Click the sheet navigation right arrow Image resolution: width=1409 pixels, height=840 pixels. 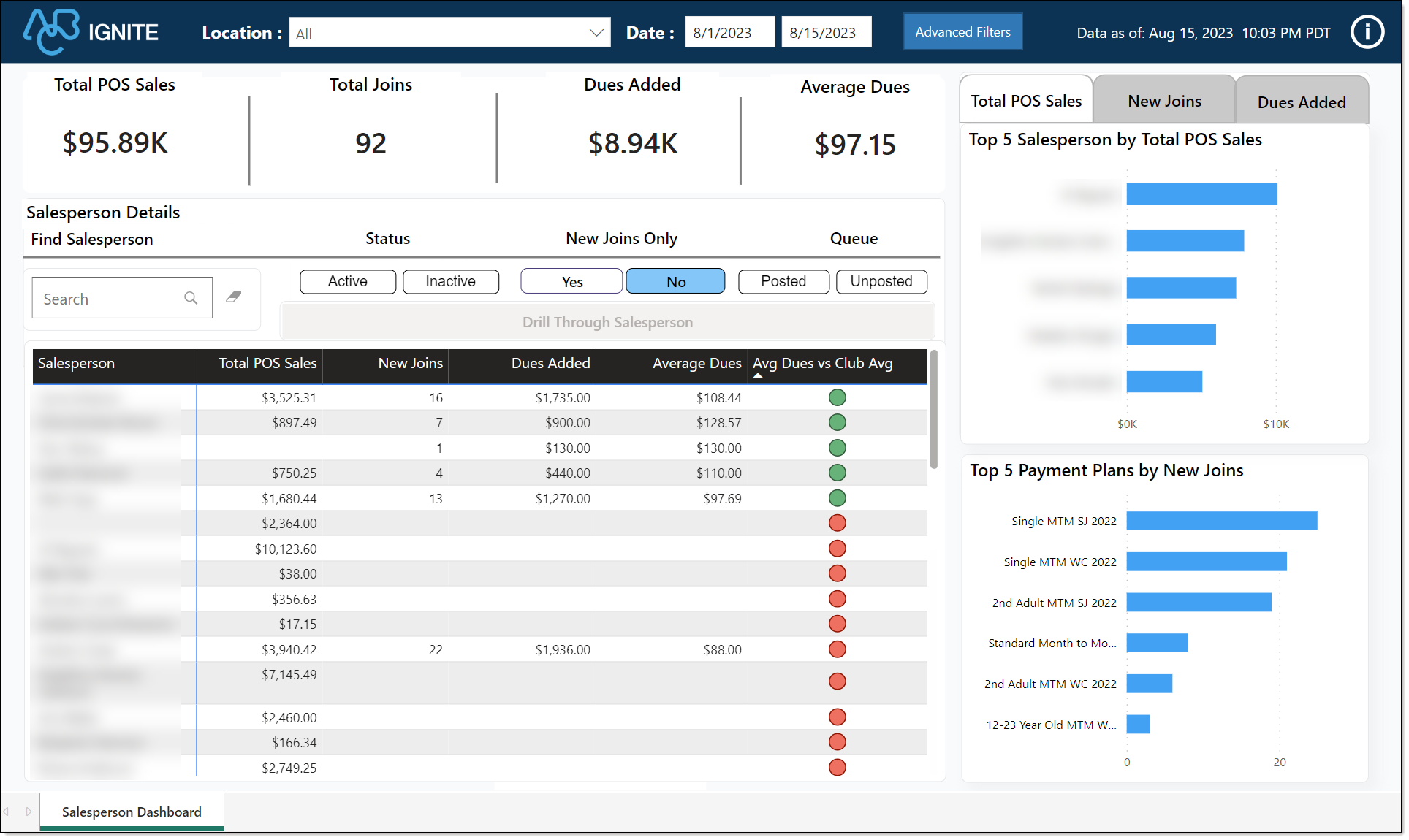tap(29, 812)
